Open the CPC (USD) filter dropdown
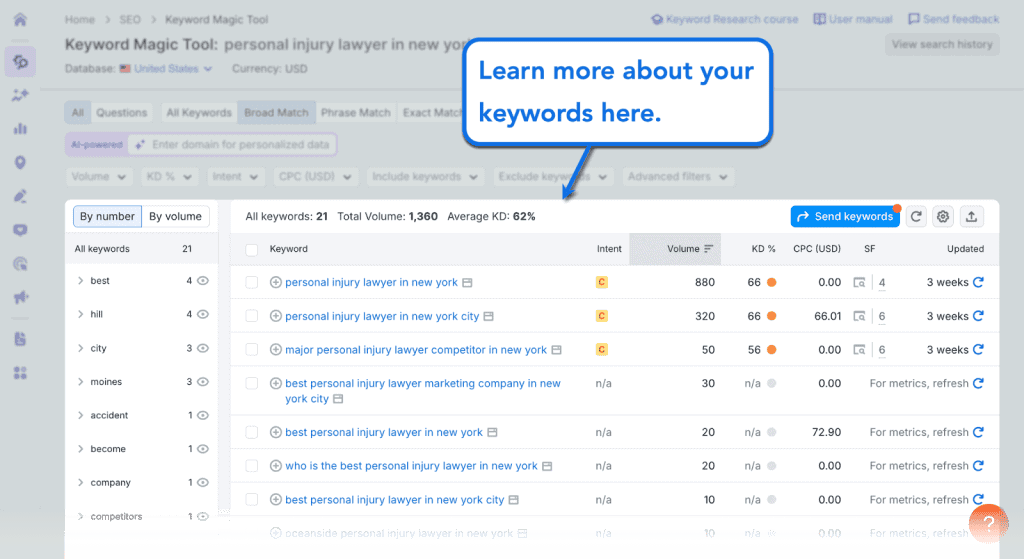Screen dimensions: 1024x559 click(x=315, y=176)
